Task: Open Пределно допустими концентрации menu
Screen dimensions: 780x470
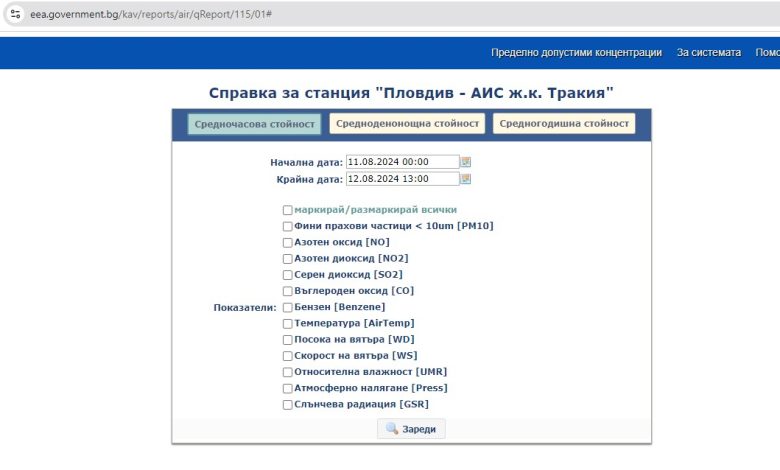Action: pyautogui.click(x=577, y=53)
